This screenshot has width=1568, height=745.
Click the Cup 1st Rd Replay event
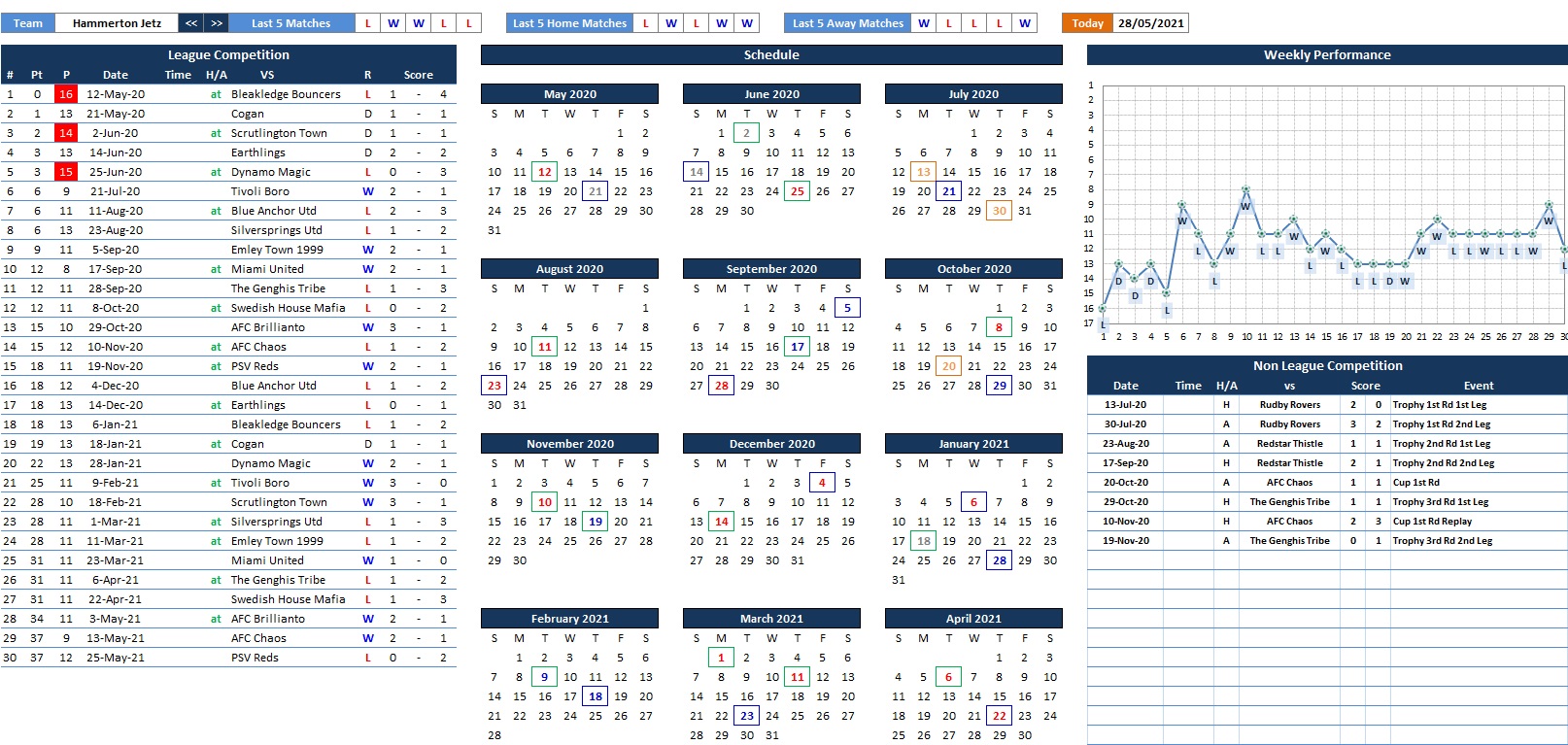(1432, 522)
